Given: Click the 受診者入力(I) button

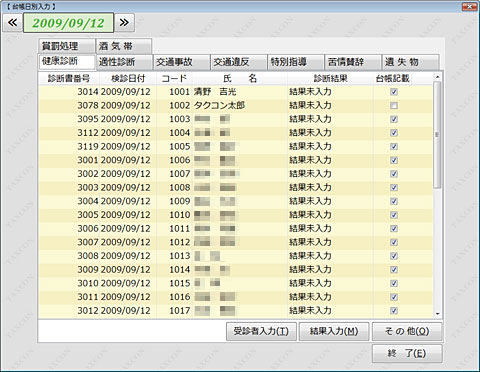Looking at the screenshot, I should pos(261,331).
